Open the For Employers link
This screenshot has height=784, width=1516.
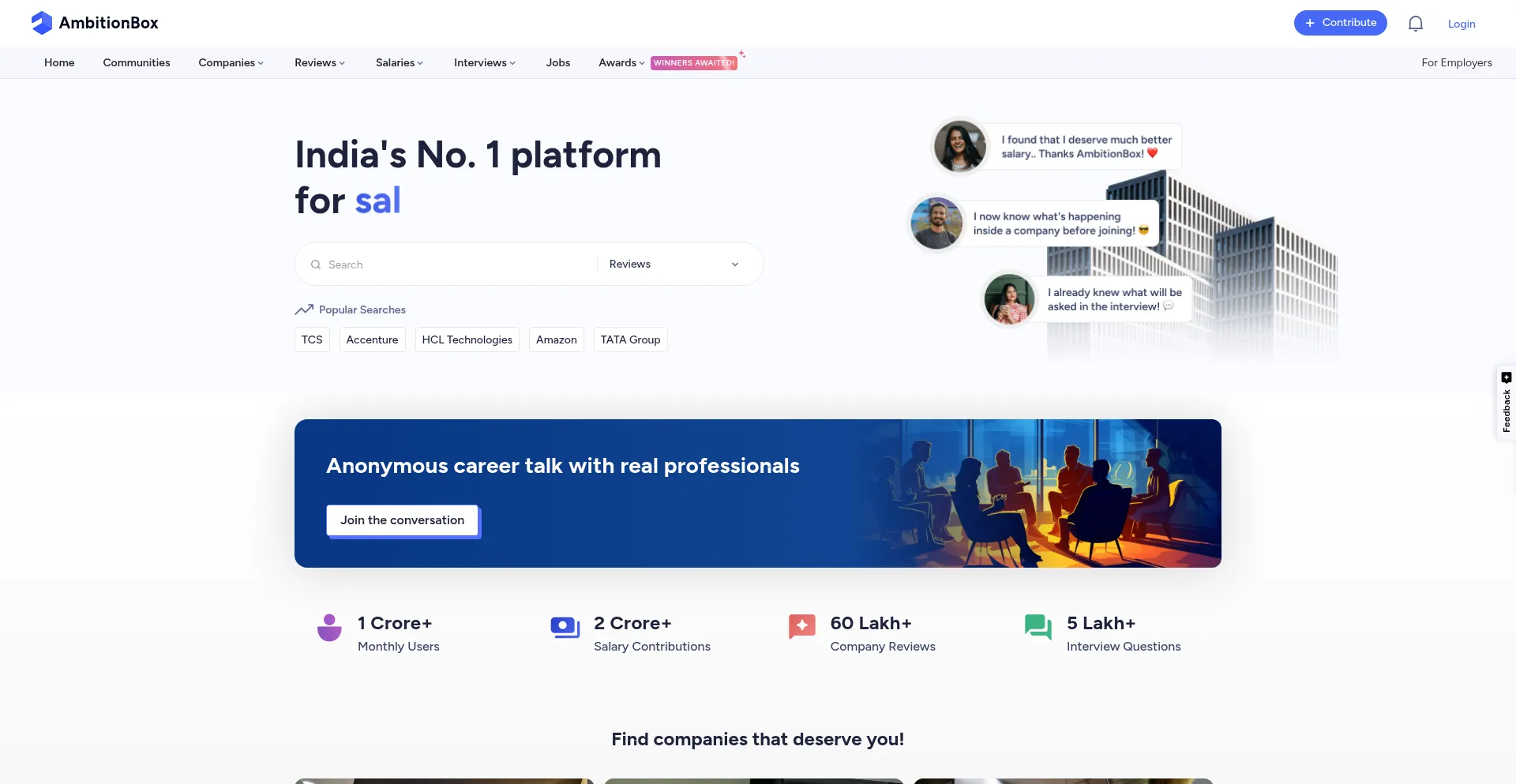(1456, 62)
